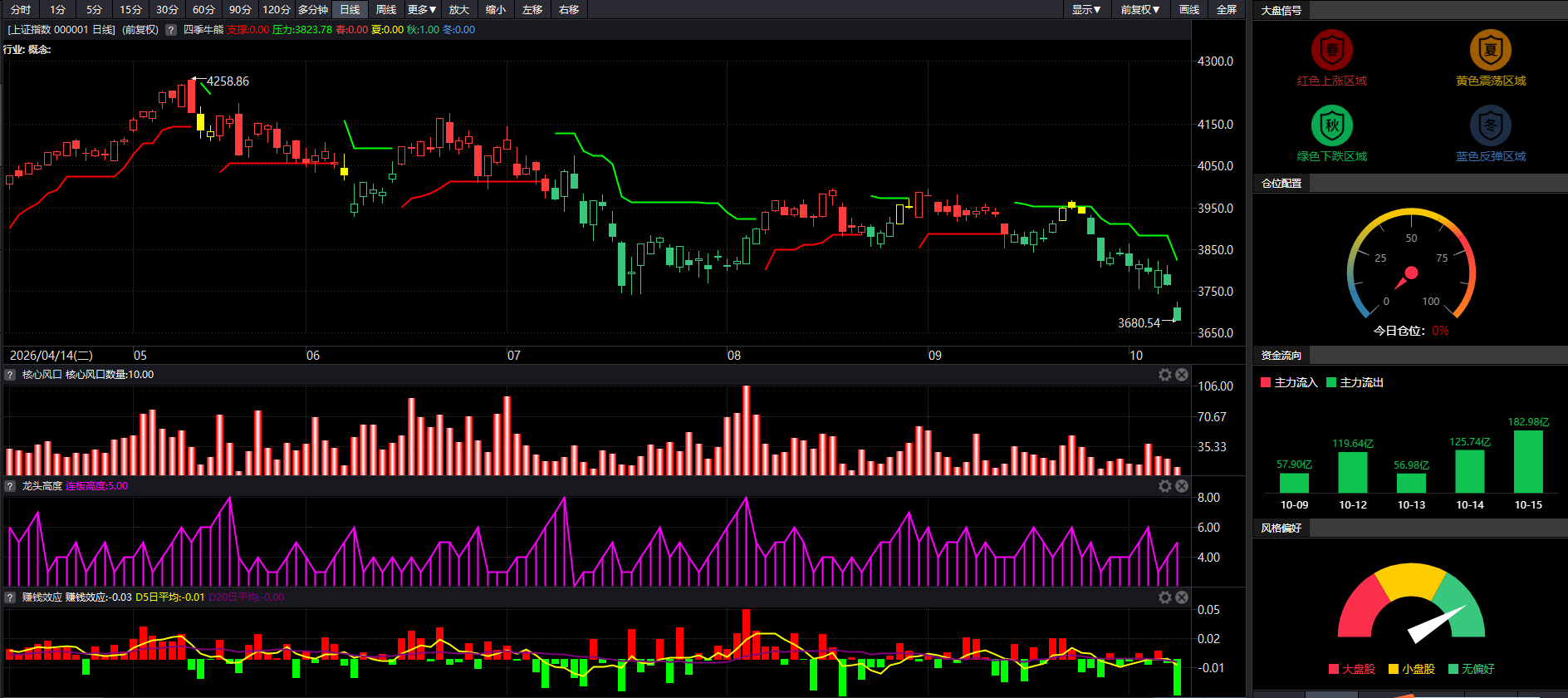This screenshot has width=1568, height=698.
Task: Expand the 前复权 adjustment dropdown
Action: coord(1139,9)
